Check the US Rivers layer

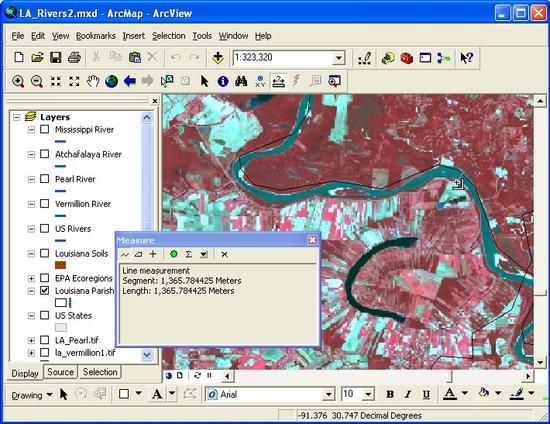coord(45,229)
